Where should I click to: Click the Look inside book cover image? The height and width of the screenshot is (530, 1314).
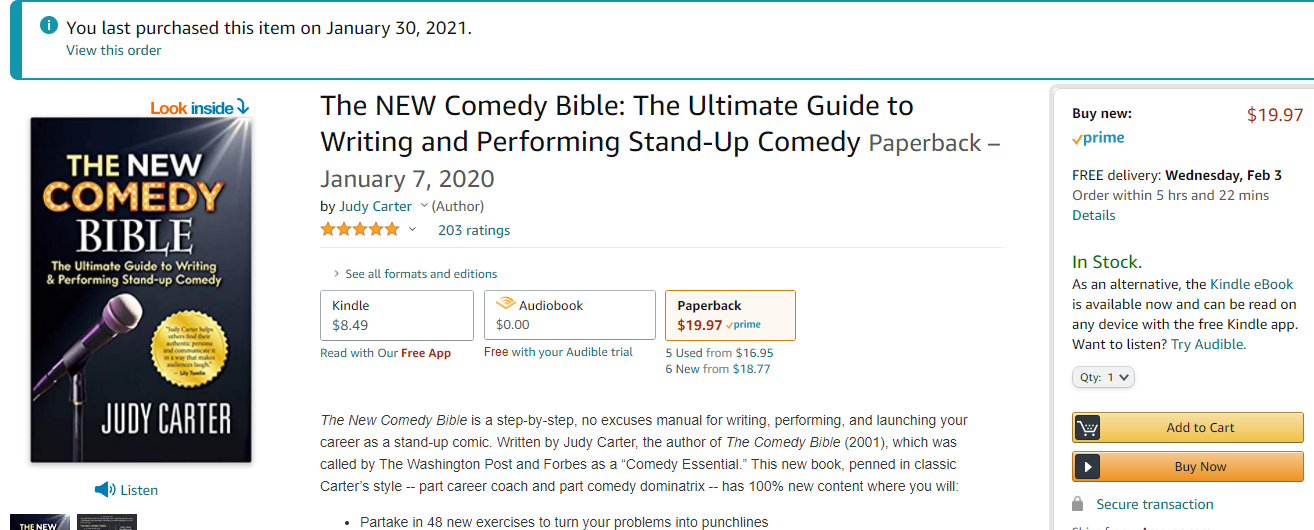coord(141,290)
